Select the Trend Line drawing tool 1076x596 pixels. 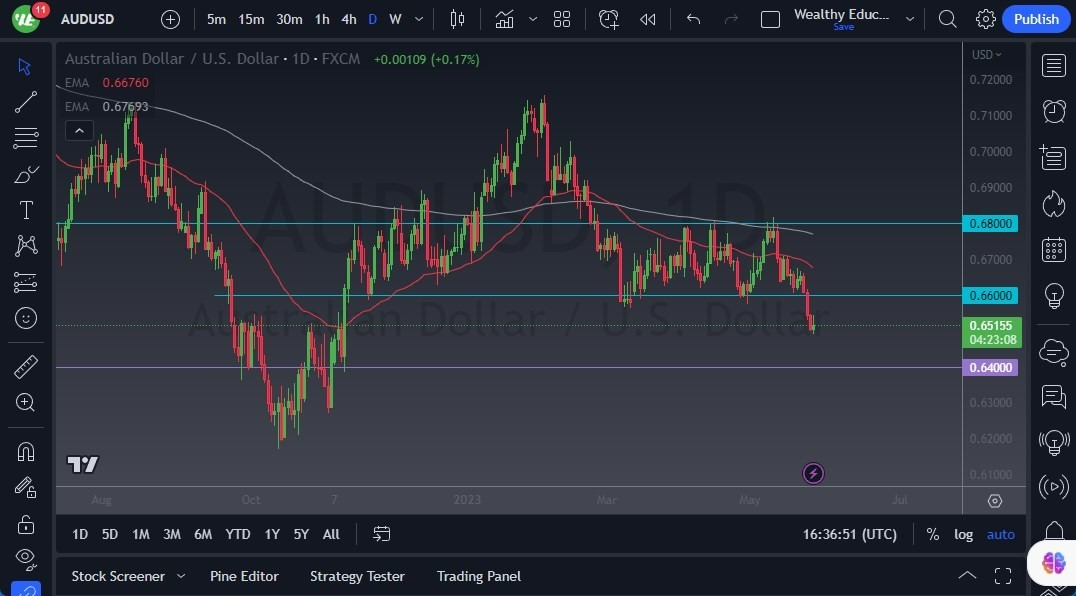point(26,102)
